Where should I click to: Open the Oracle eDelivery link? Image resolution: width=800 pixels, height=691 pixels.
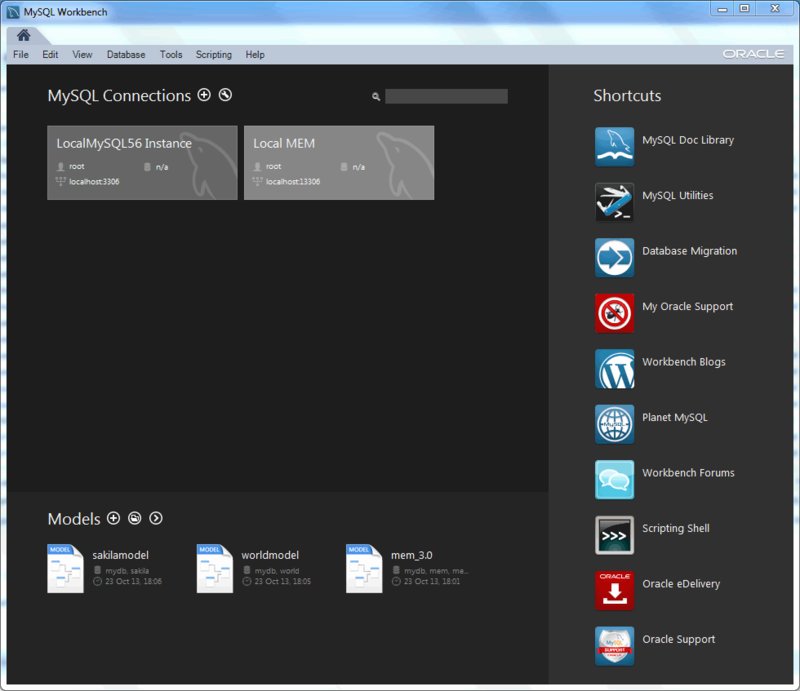(681, 584)
